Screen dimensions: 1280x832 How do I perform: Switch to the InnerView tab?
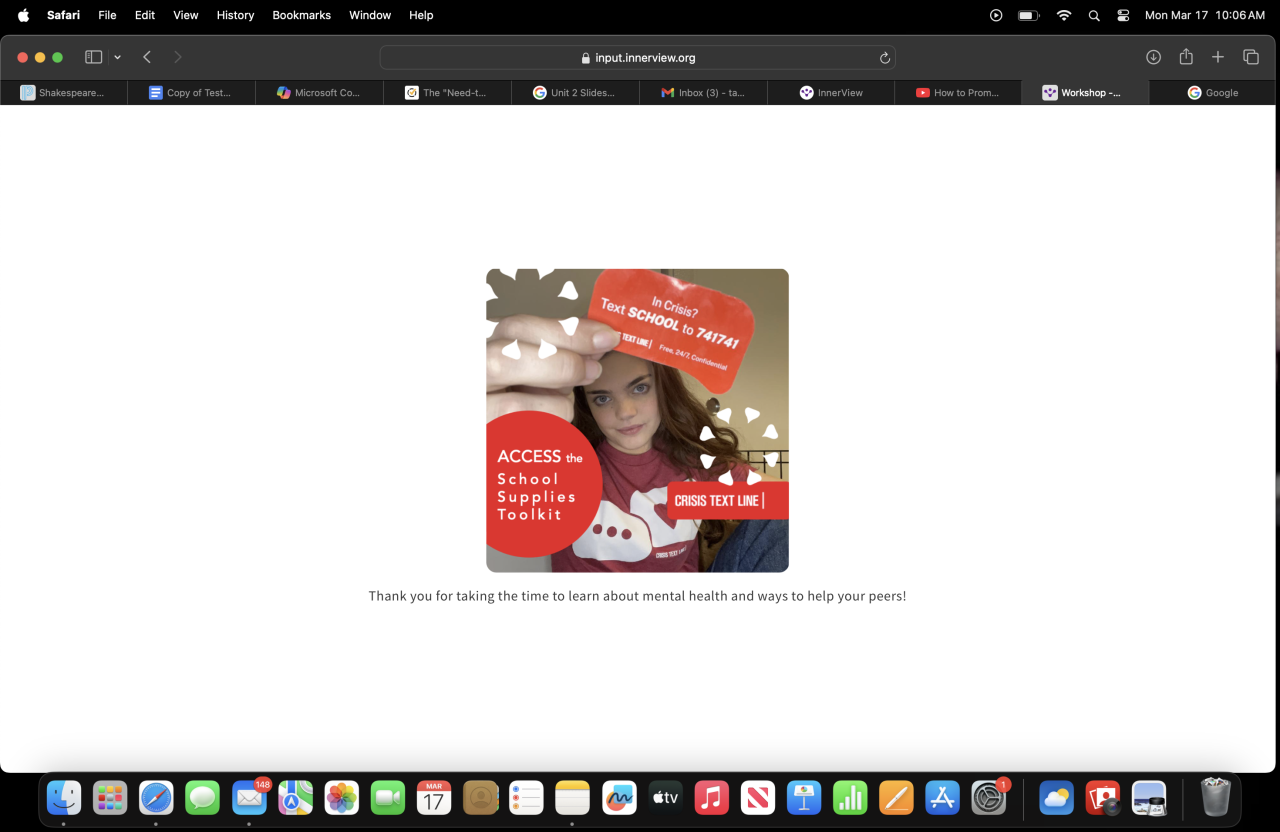831,93
